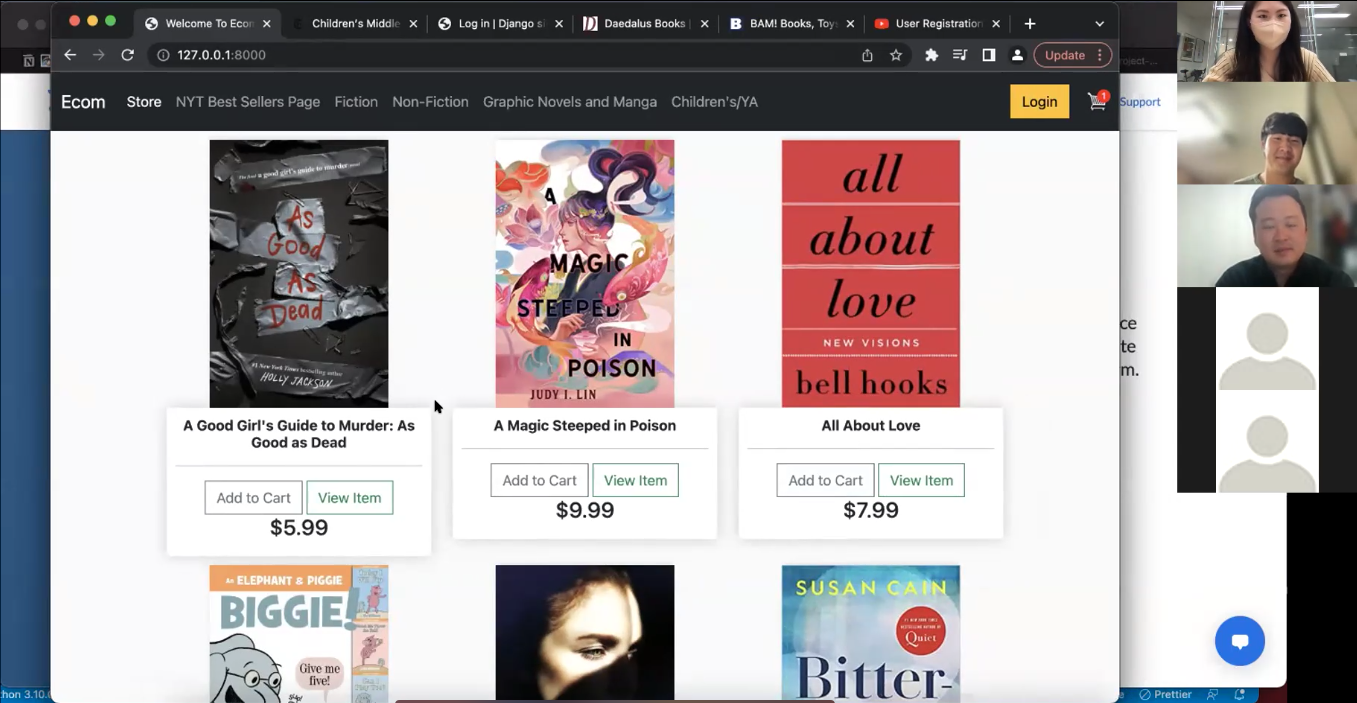1357x703 pixels.
Task: Click the yellow Login button
Action: tap(1039, 101)
